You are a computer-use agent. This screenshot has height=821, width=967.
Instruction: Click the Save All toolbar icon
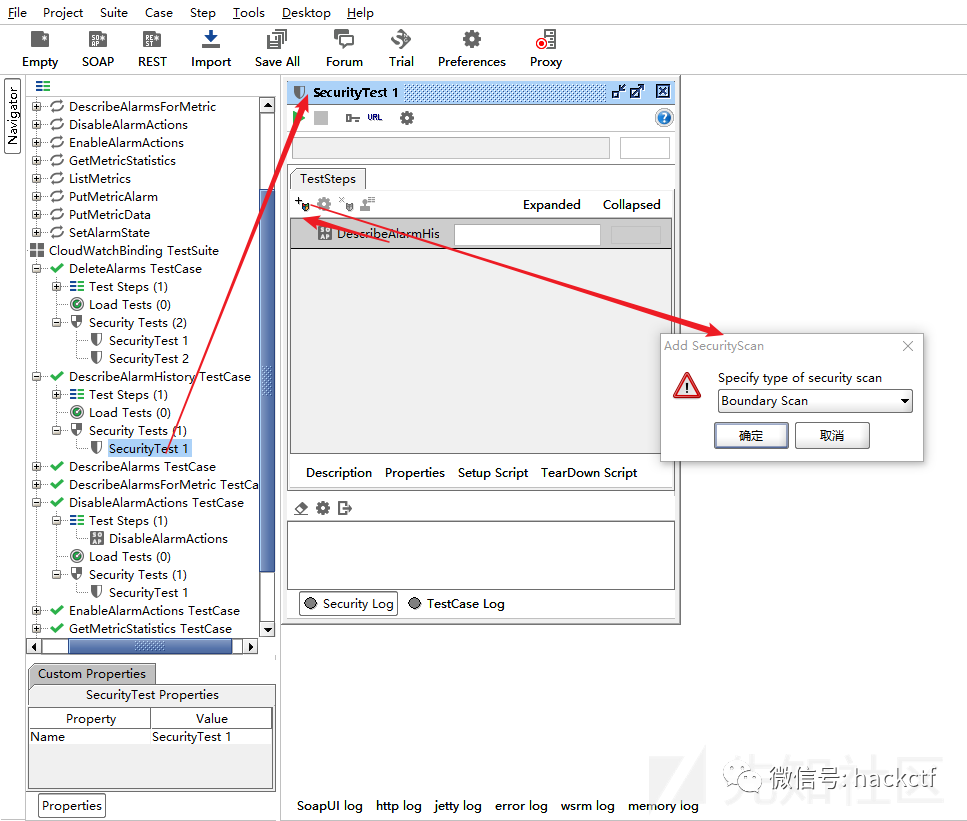(x=277, y=49)
